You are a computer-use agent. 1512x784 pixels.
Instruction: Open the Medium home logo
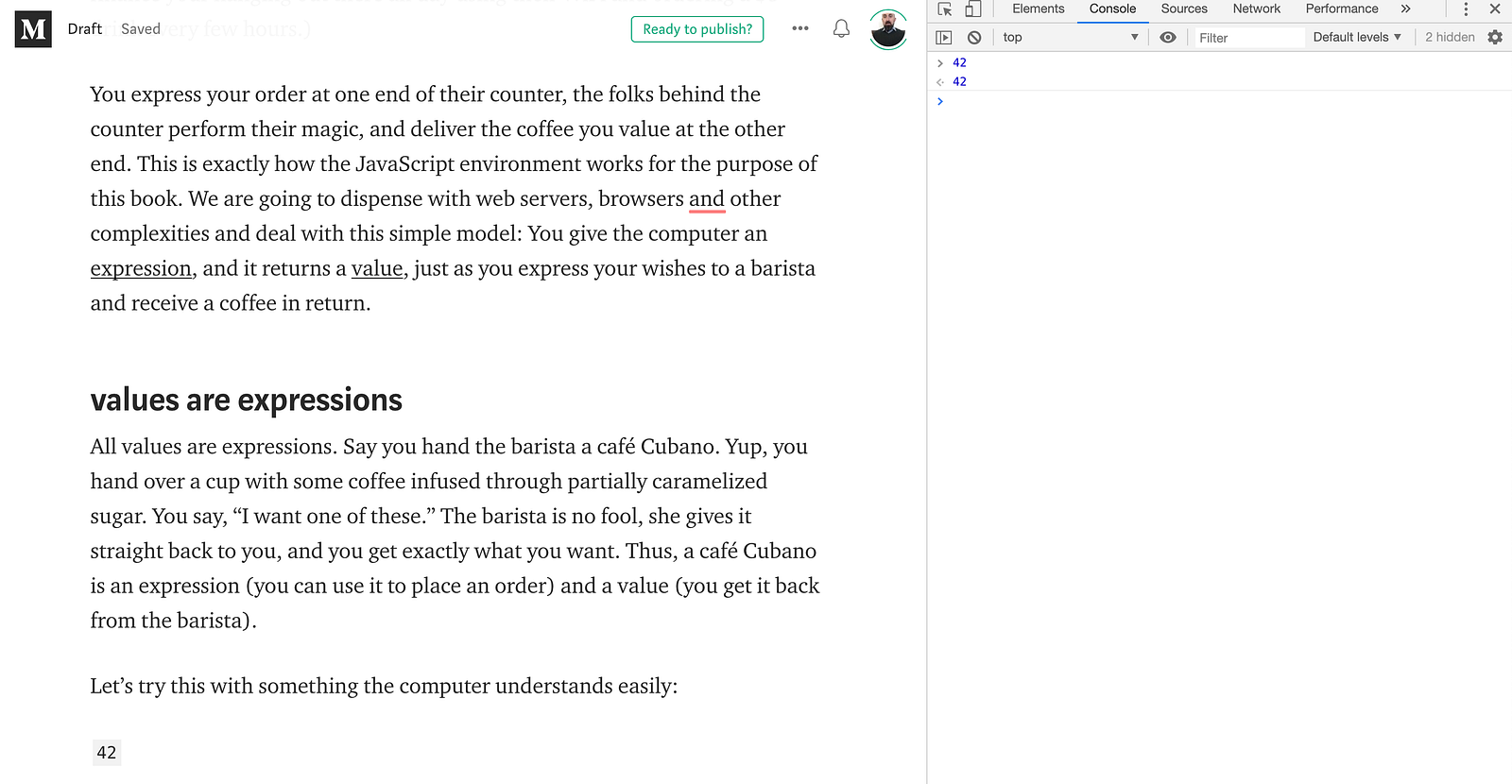33,29
